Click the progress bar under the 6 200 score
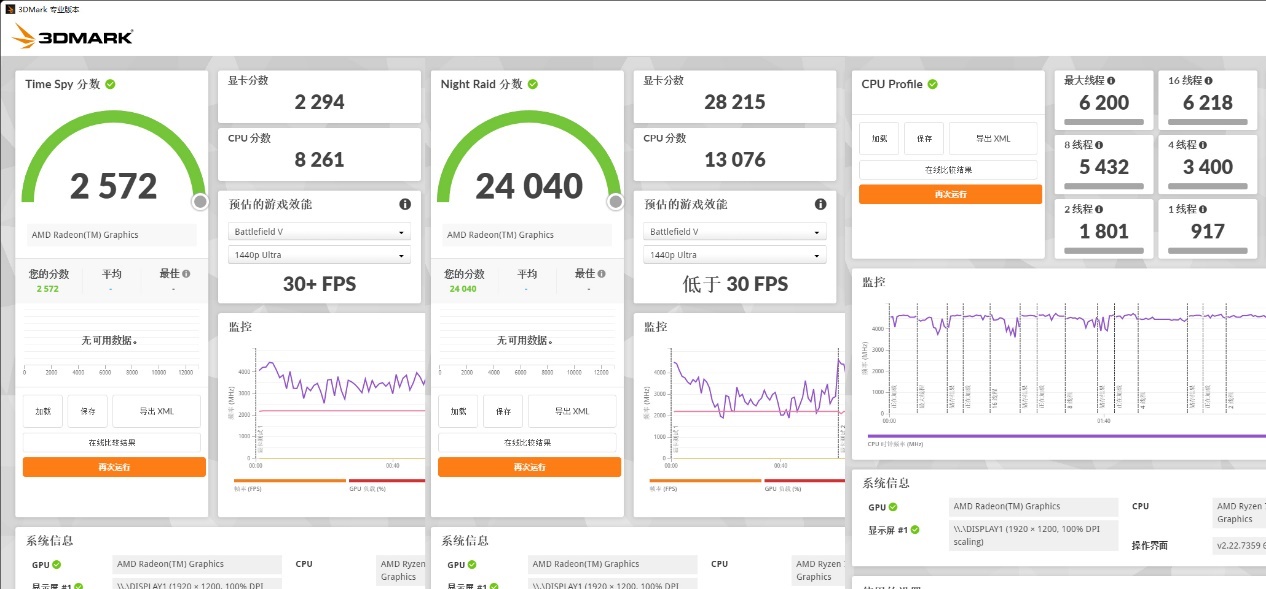 point(1103,120)
